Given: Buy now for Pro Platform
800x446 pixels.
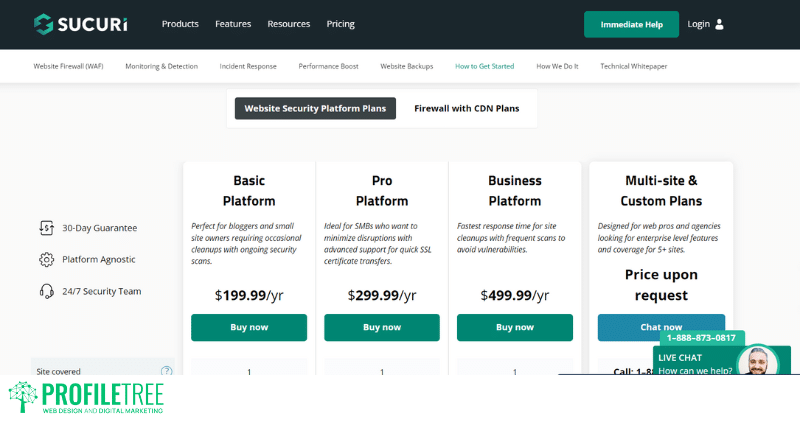Looking at the screenshot, I should coord(382,328).
